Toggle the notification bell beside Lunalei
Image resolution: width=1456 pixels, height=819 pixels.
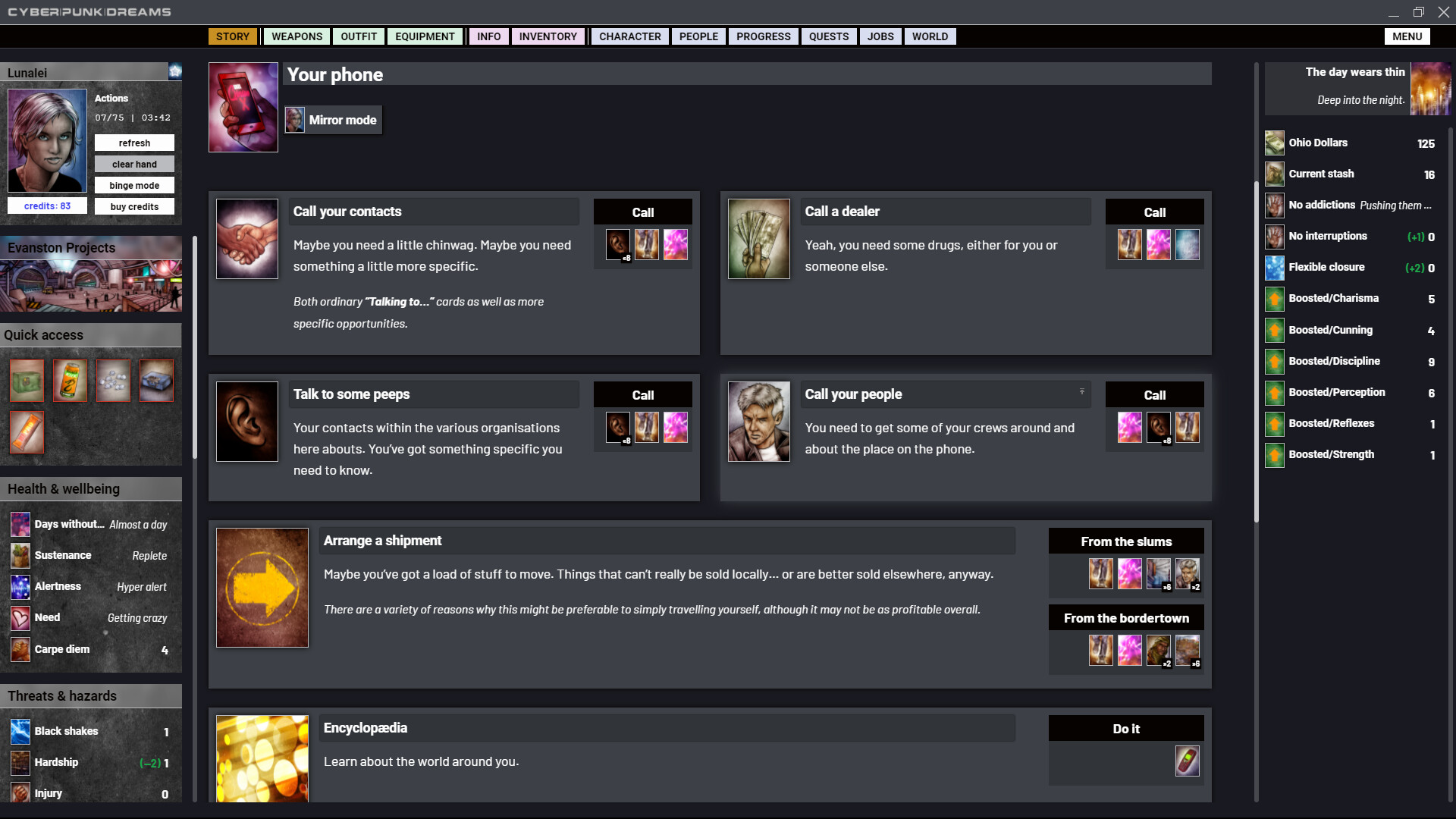click(175, 71)
